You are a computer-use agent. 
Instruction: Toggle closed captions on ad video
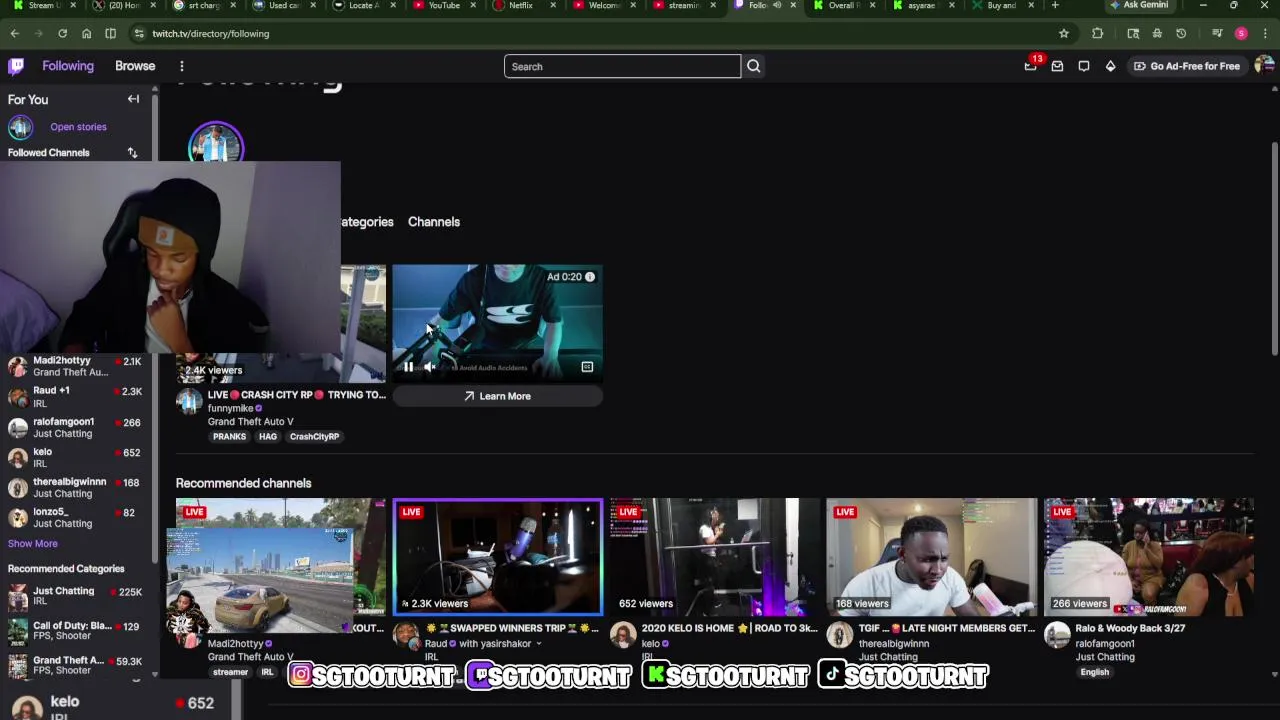coord(587,367)
